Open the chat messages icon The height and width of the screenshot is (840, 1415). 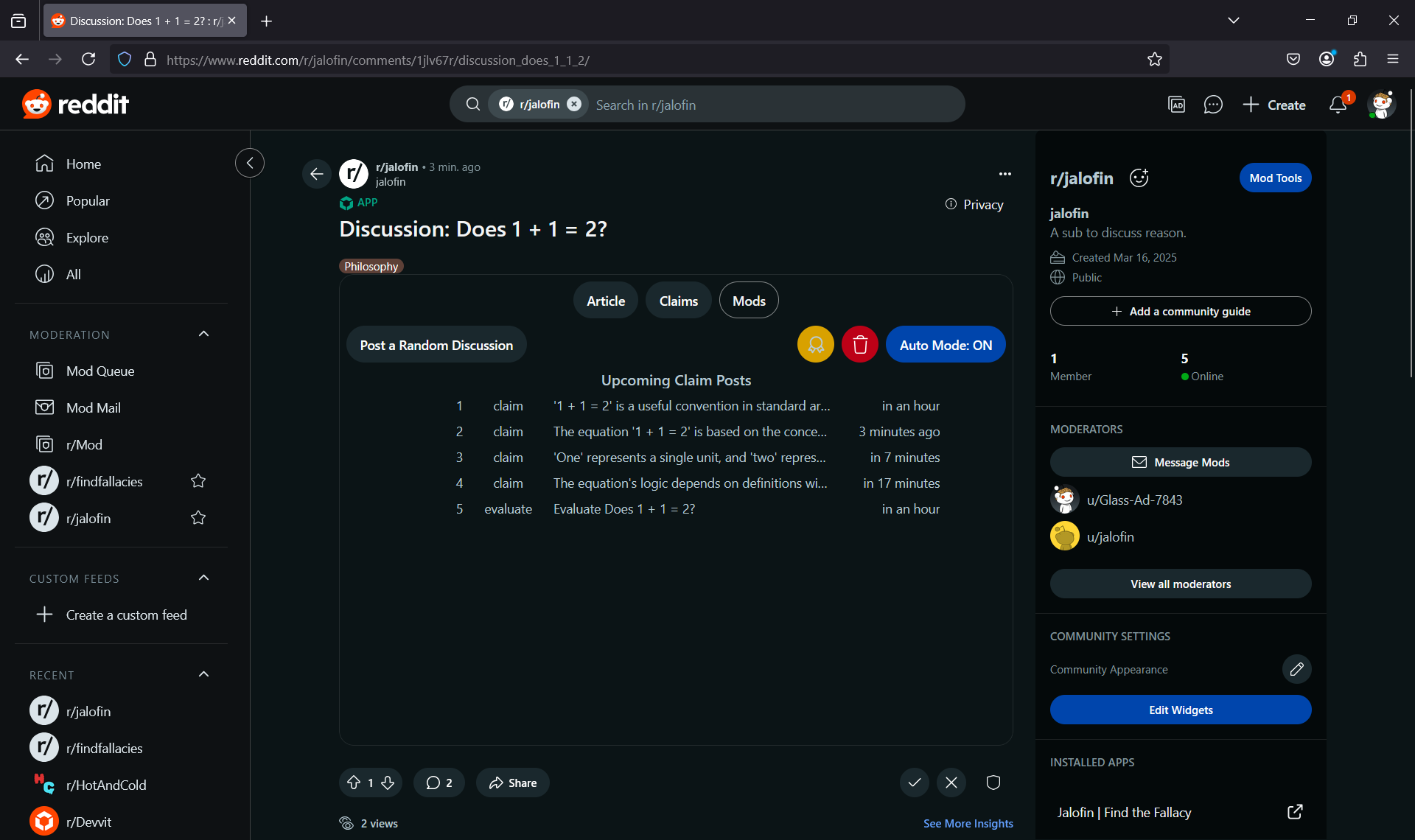[1212, 105]
